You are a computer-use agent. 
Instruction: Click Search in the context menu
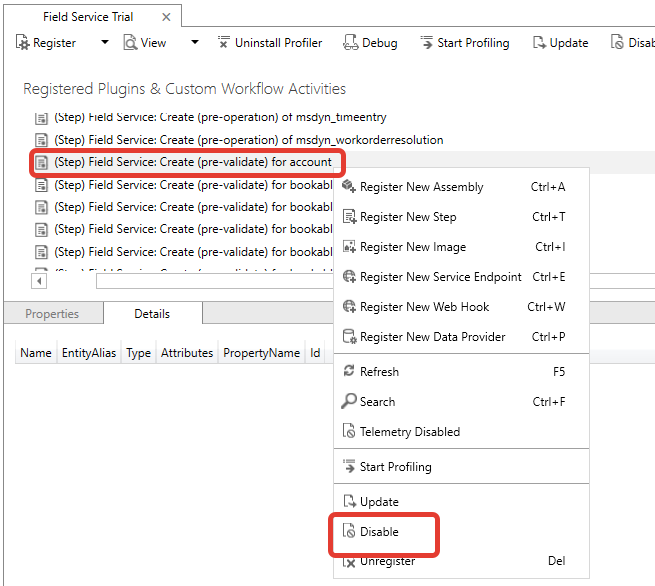(x=461, y=402)
